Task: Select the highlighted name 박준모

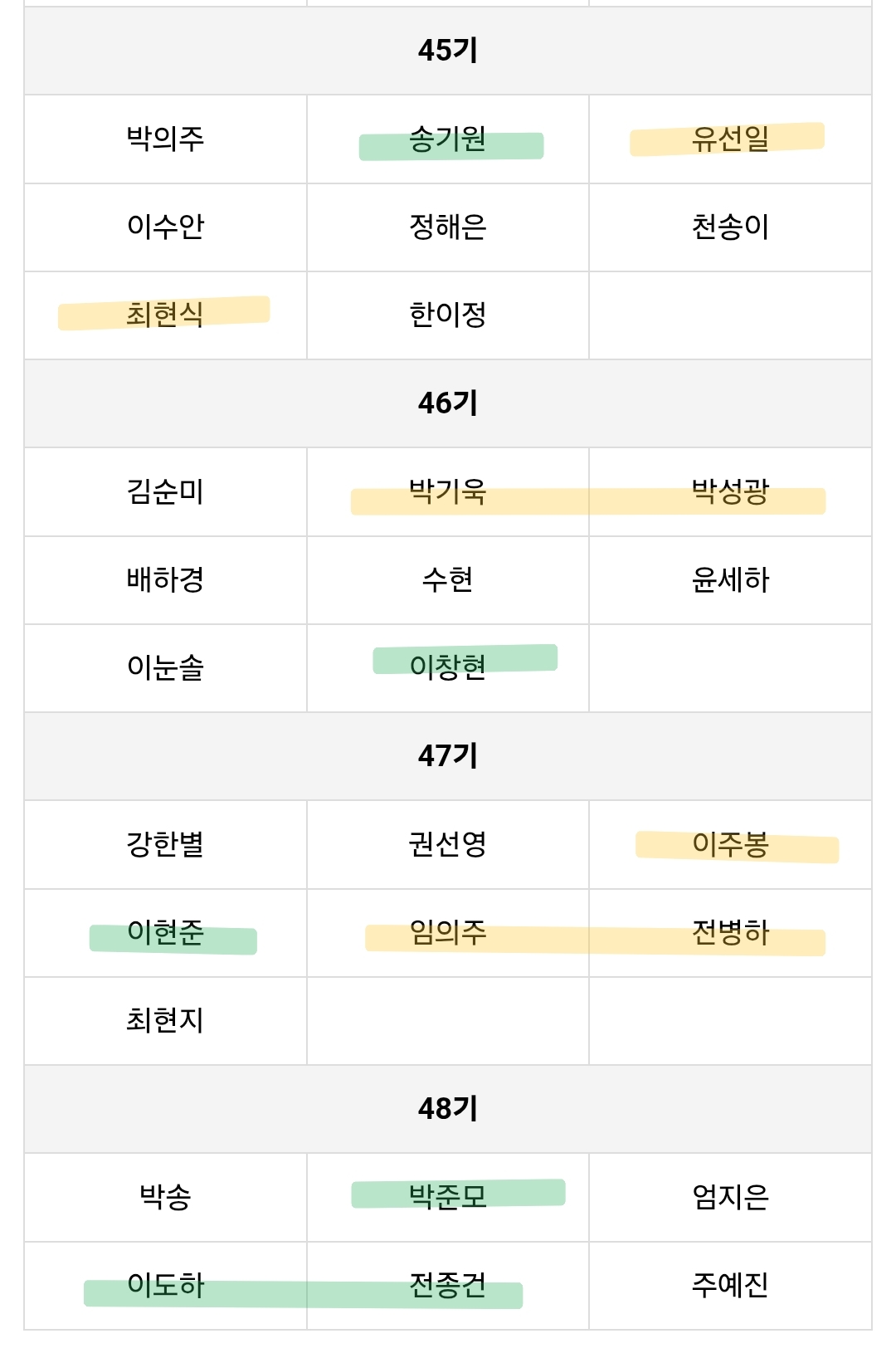Action: point(448,1196)
